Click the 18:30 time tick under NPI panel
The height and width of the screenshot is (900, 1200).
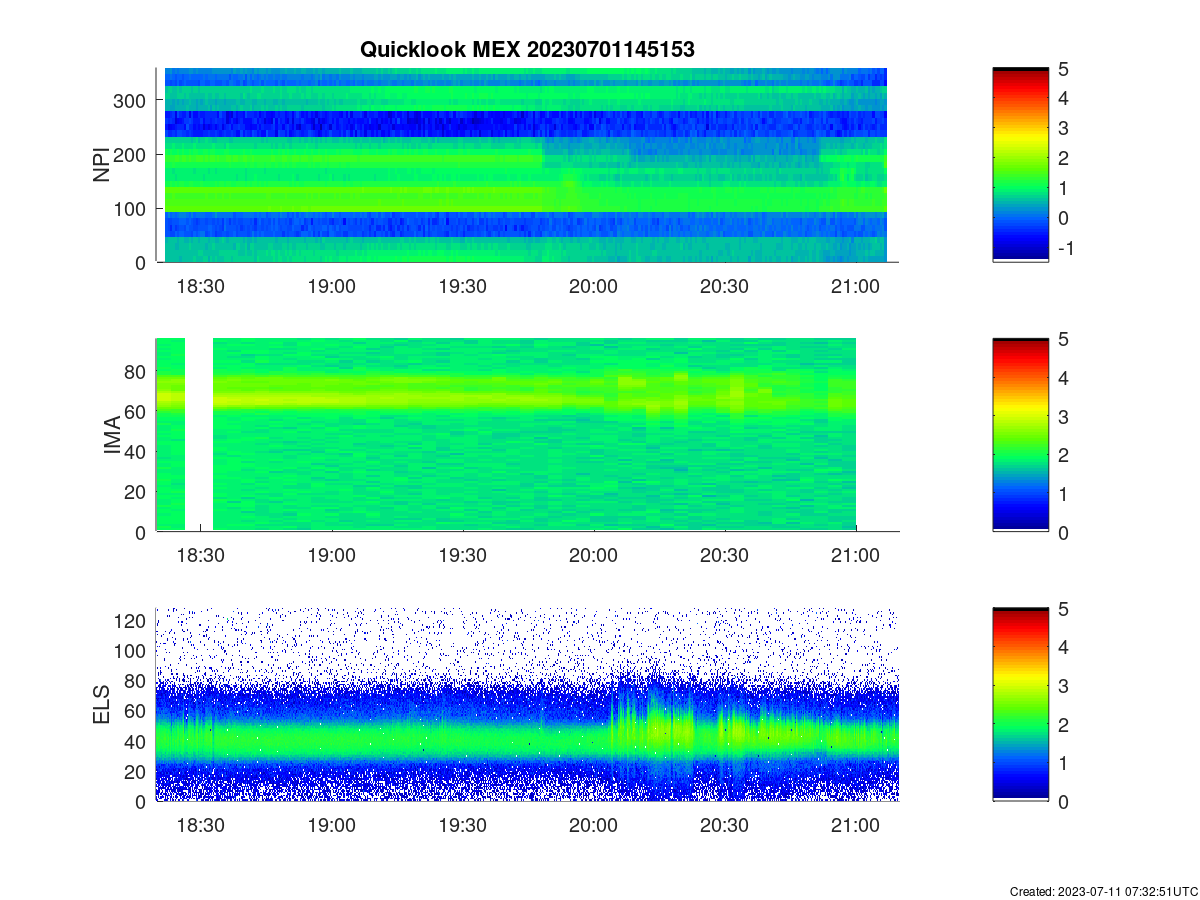200,286
